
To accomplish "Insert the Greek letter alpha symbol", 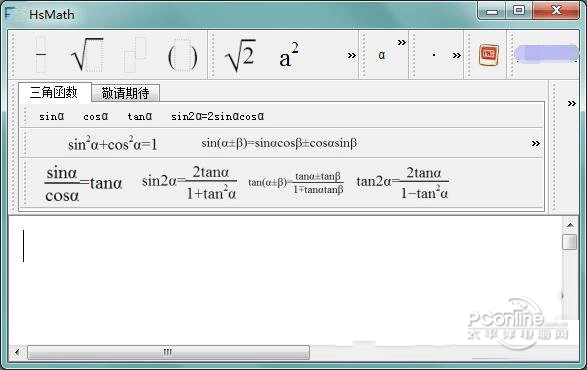I will click(x=381, y=55).
